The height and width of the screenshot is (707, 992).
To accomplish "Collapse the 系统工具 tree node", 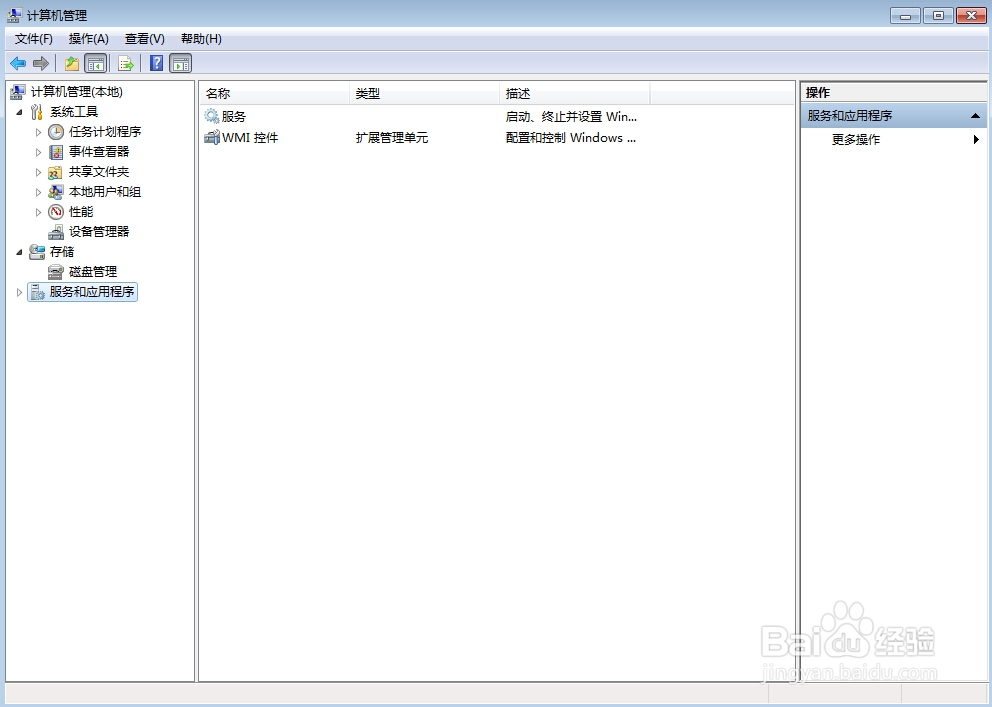I will coord(19,113).
